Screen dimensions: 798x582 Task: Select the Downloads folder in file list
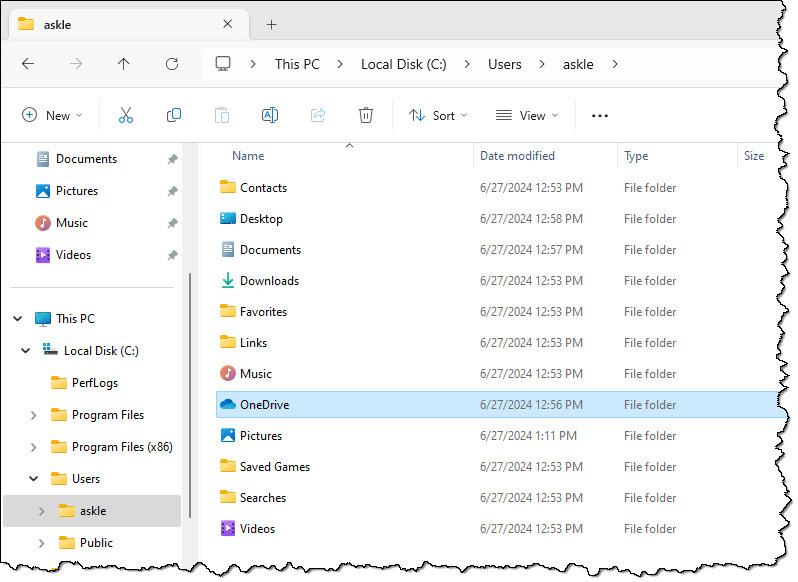tap(269, 281)
